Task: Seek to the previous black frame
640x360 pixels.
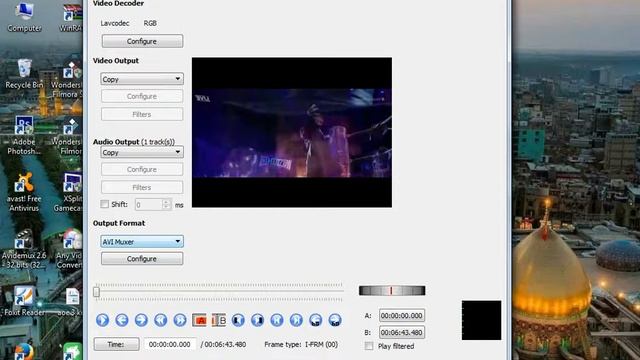Action: pyautogui.click(x=238, y=320)
